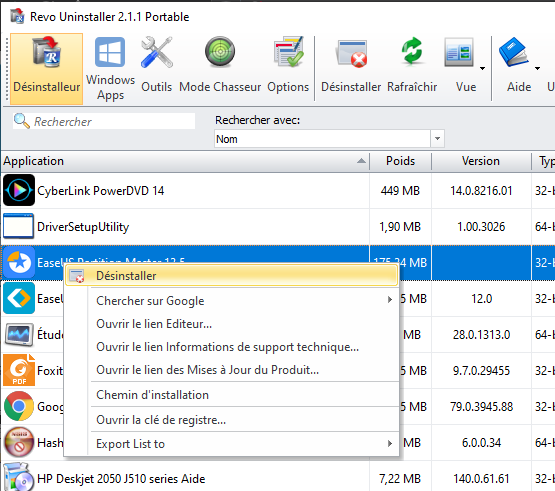The image size is (555, 491).
Task: Click EaseUS Partition Master icon
Action: (19, 263)
